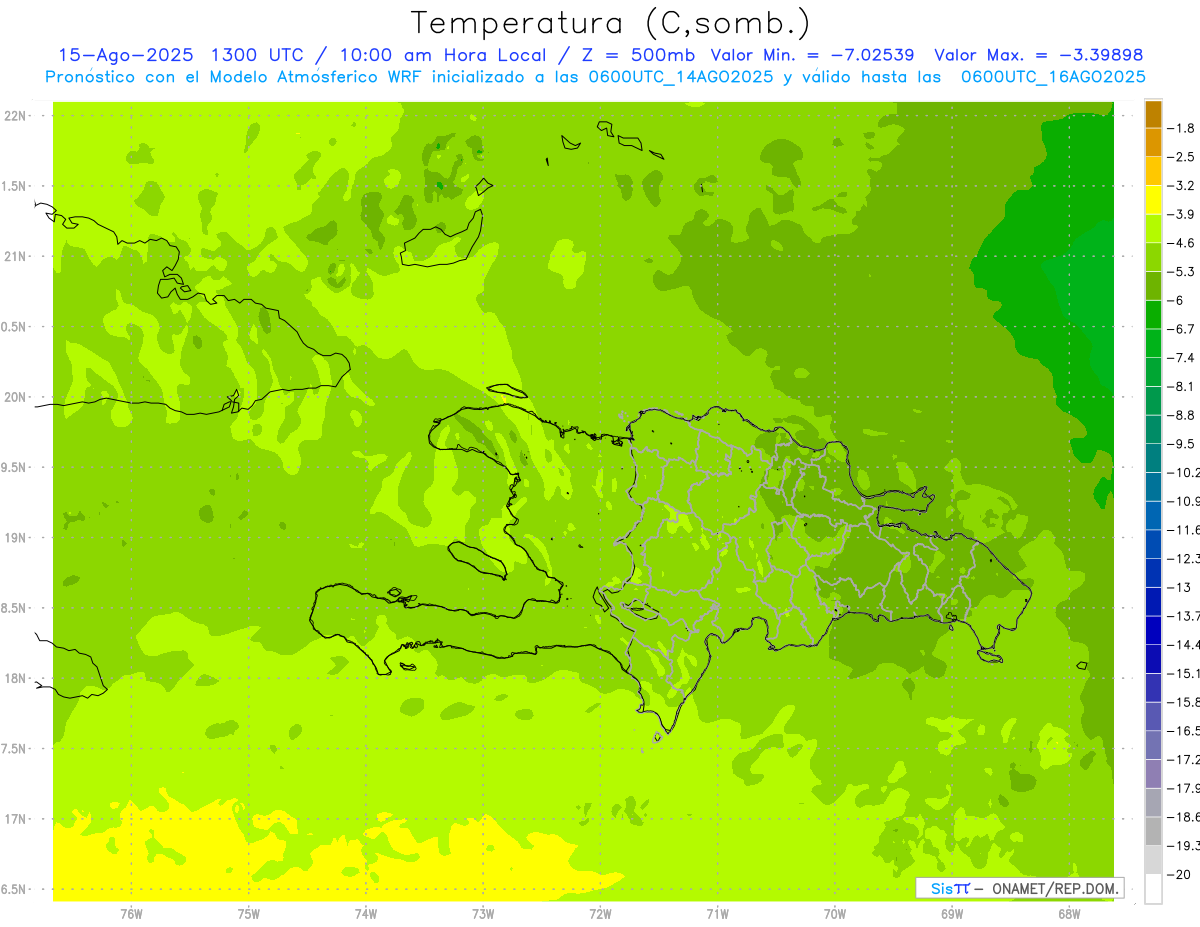Click the colorbar label "-6"

tap(1177, 300)
